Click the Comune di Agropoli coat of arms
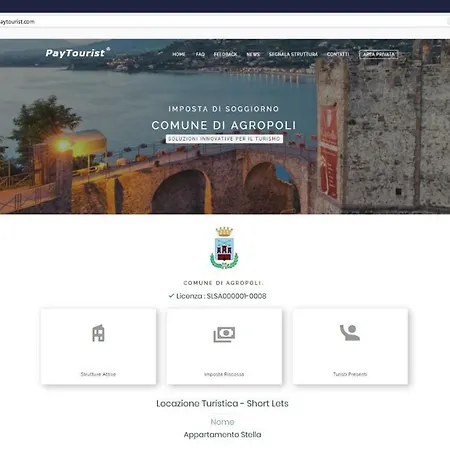 [x=224, y=248]
